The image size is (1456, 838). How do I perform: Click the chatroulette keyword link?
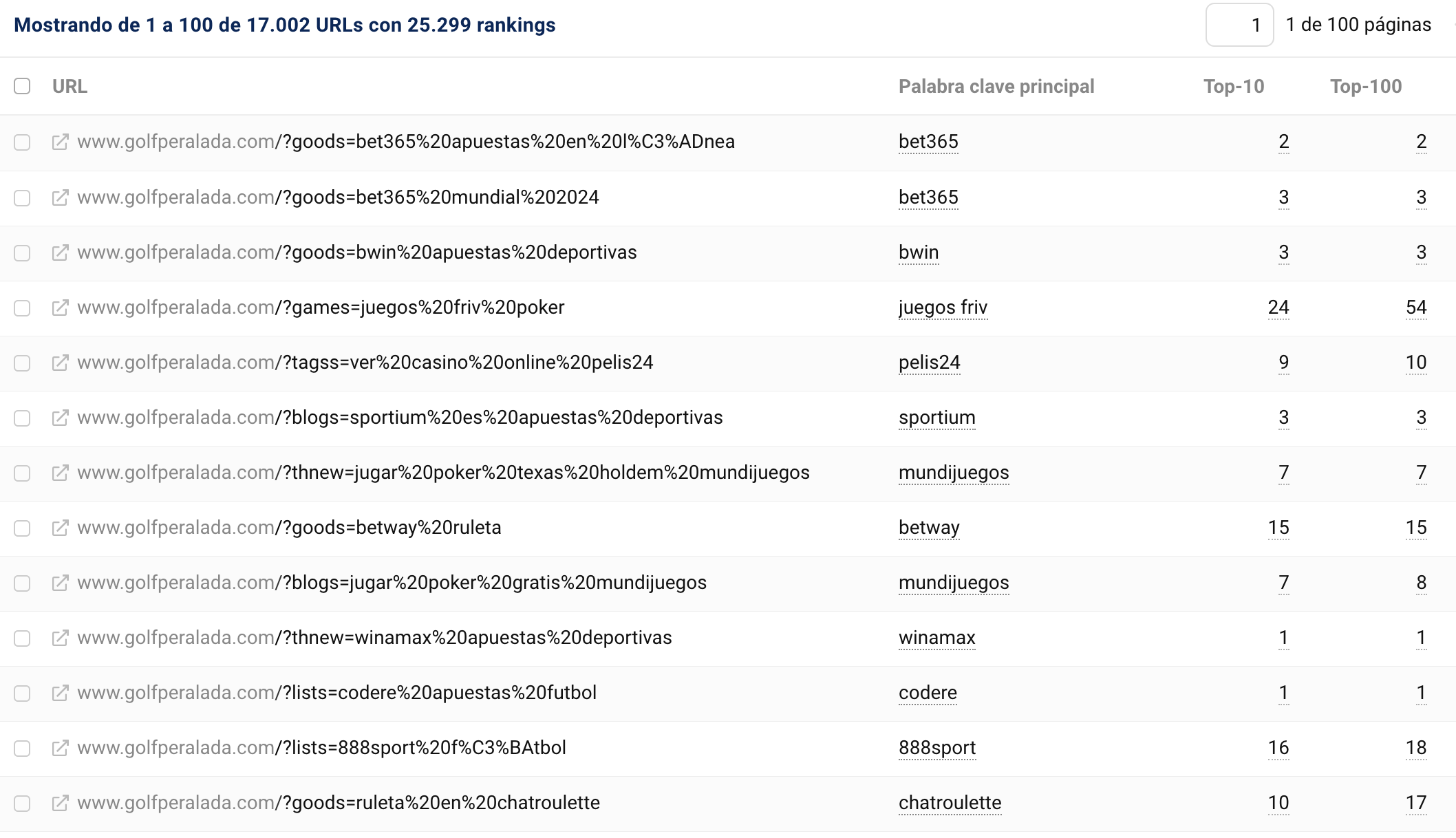tap(950, 803)
